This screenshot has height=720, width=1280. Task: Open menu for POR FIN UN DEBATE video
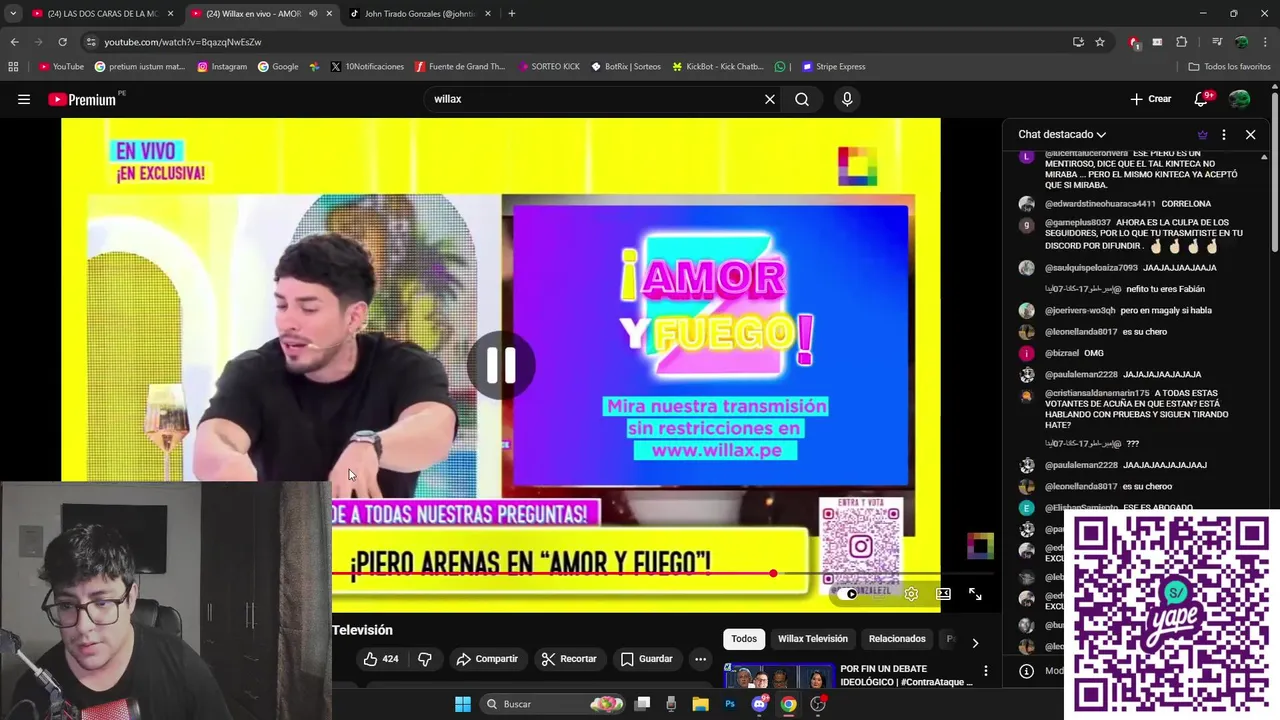point(985,670)
